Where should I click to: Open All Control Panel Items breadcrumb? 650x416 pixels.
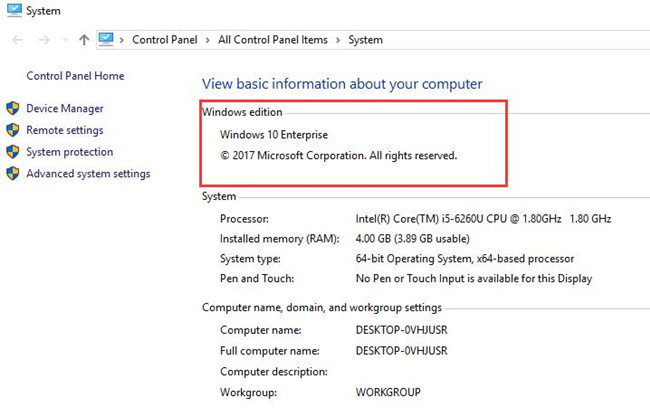click(273, 40)
